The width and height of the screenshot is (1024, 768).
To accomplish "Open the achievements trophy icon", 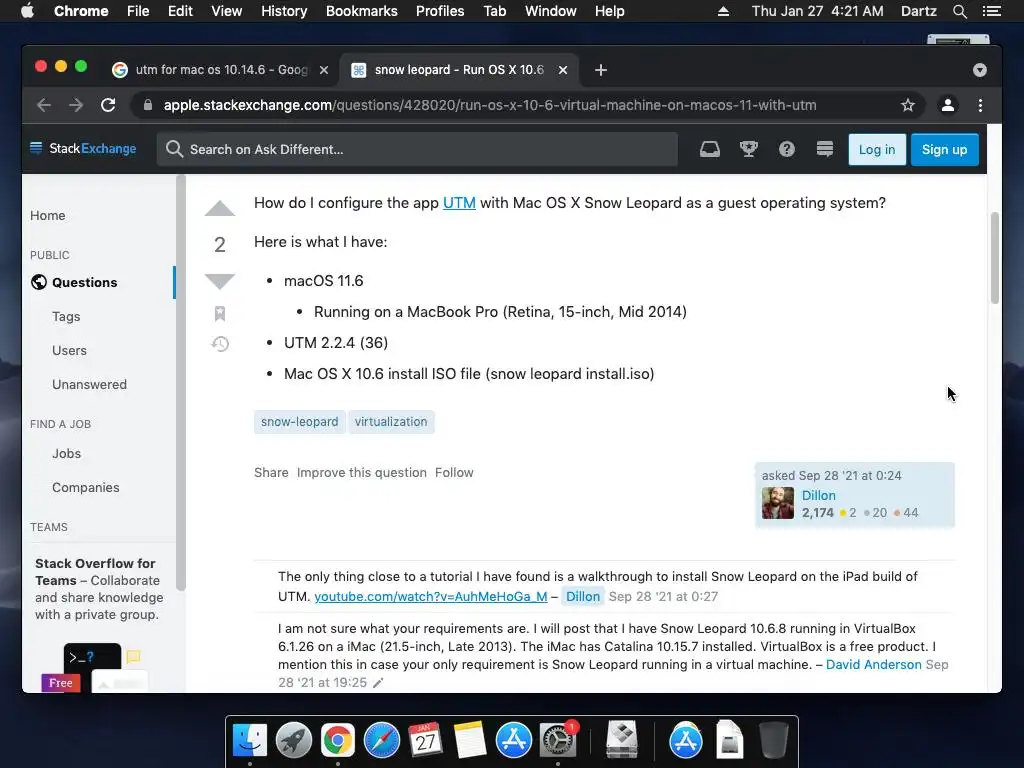I will point(748,150).
